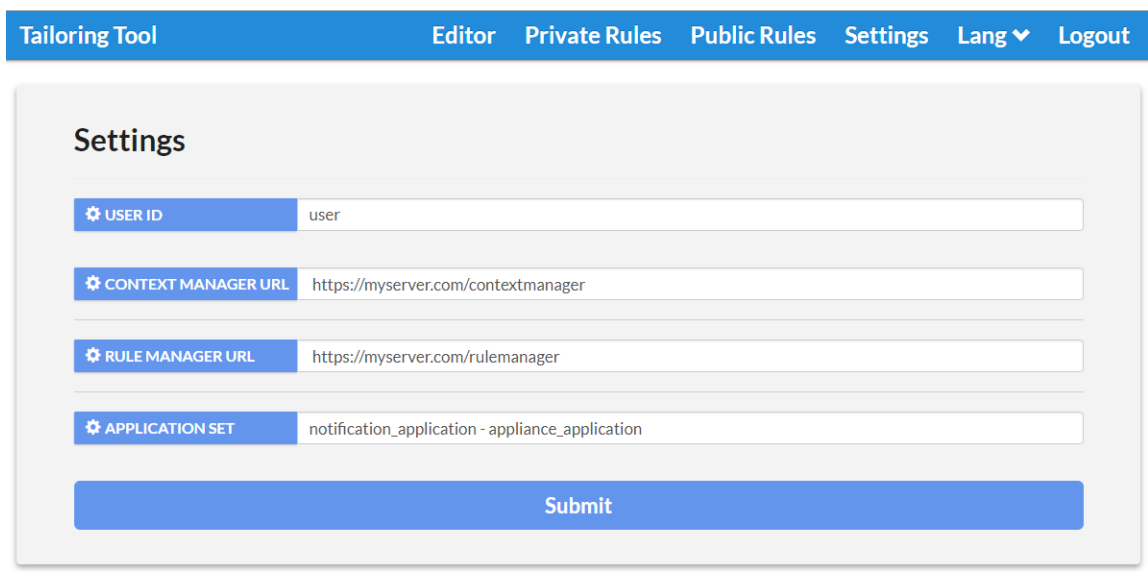The image size is (1148, 572).
Task: Go to Private Rules
Action: click(x=593, y=35)
